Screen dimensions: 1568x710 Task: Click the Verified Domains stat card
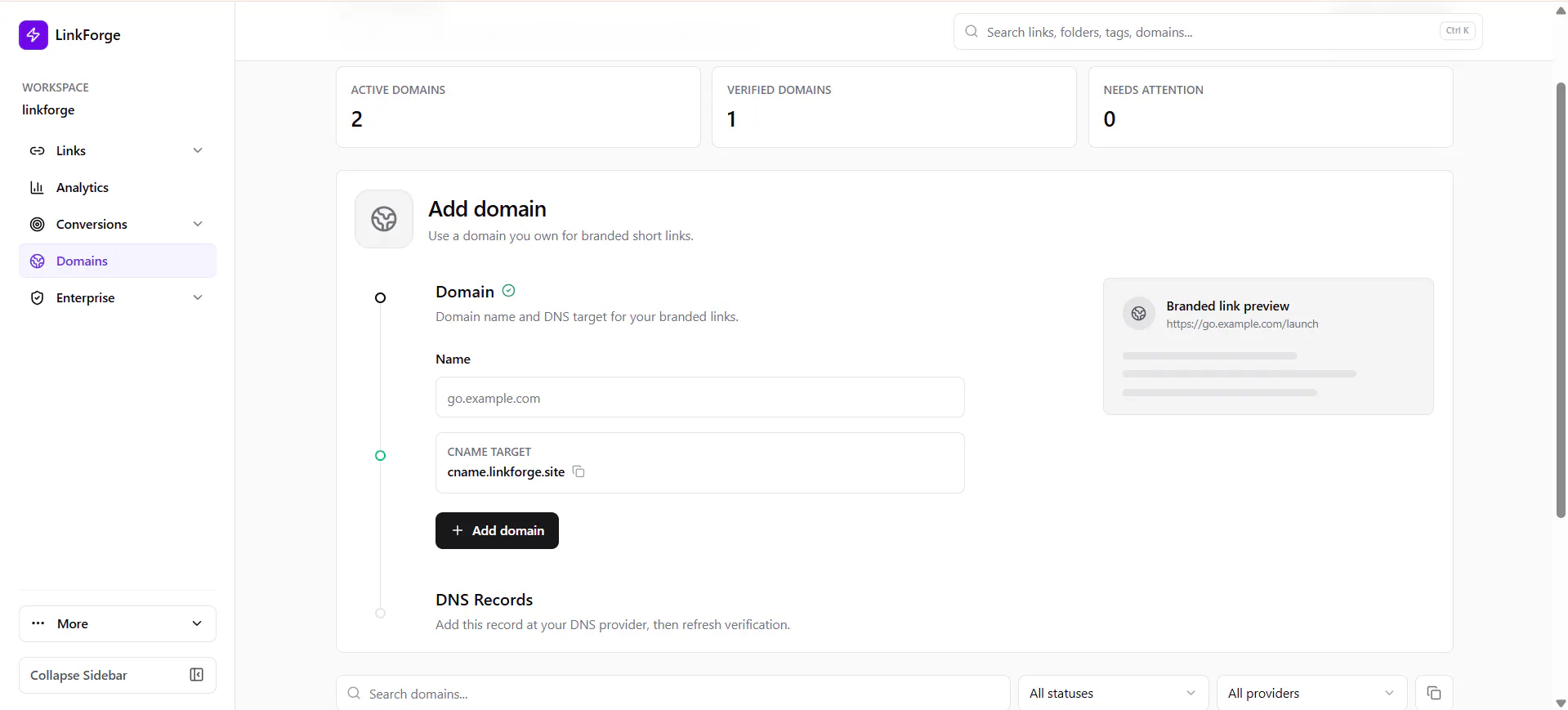894,107
